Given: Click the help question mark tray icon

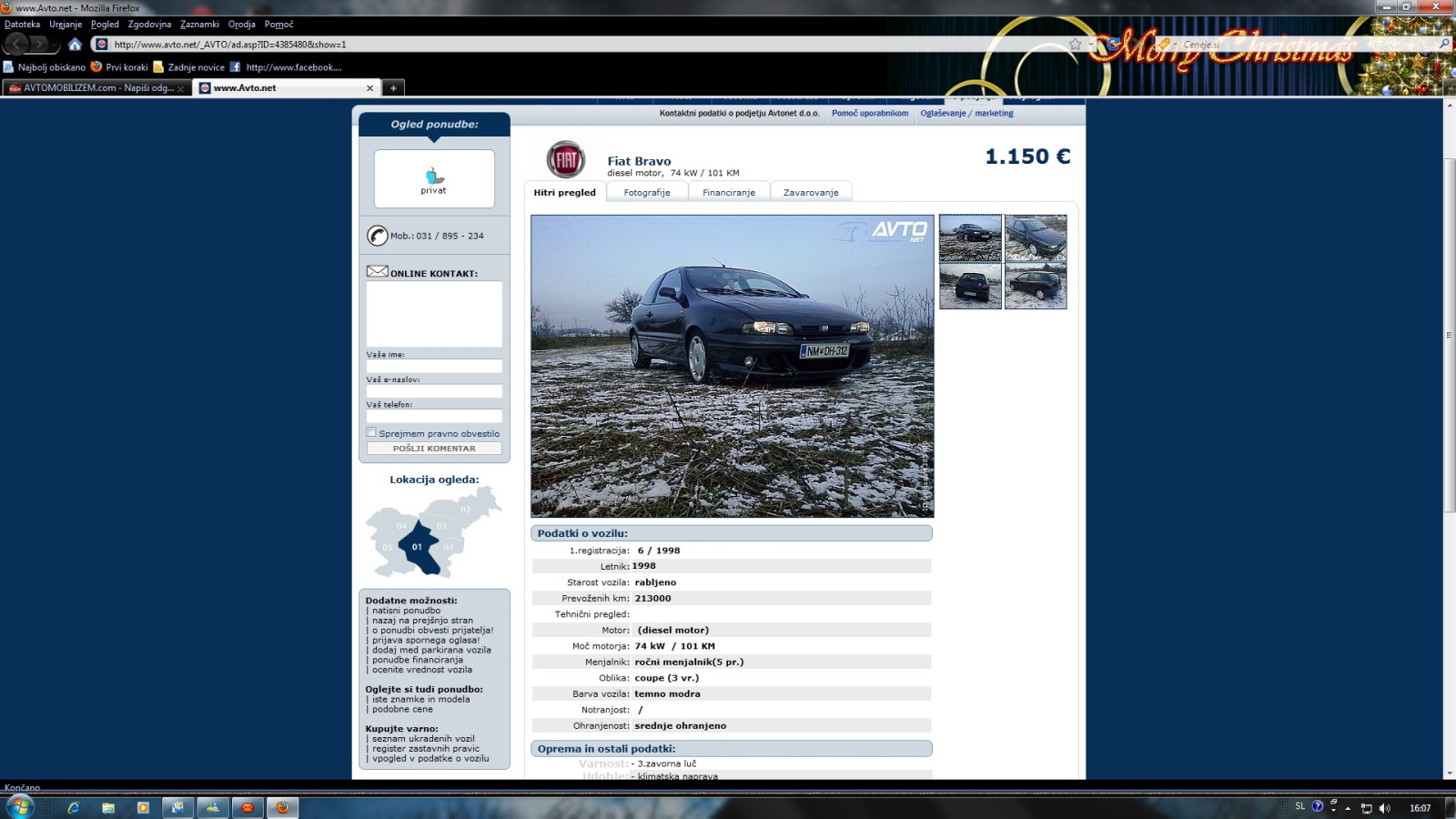Looking at the screenshot, I should (1317, 806).
